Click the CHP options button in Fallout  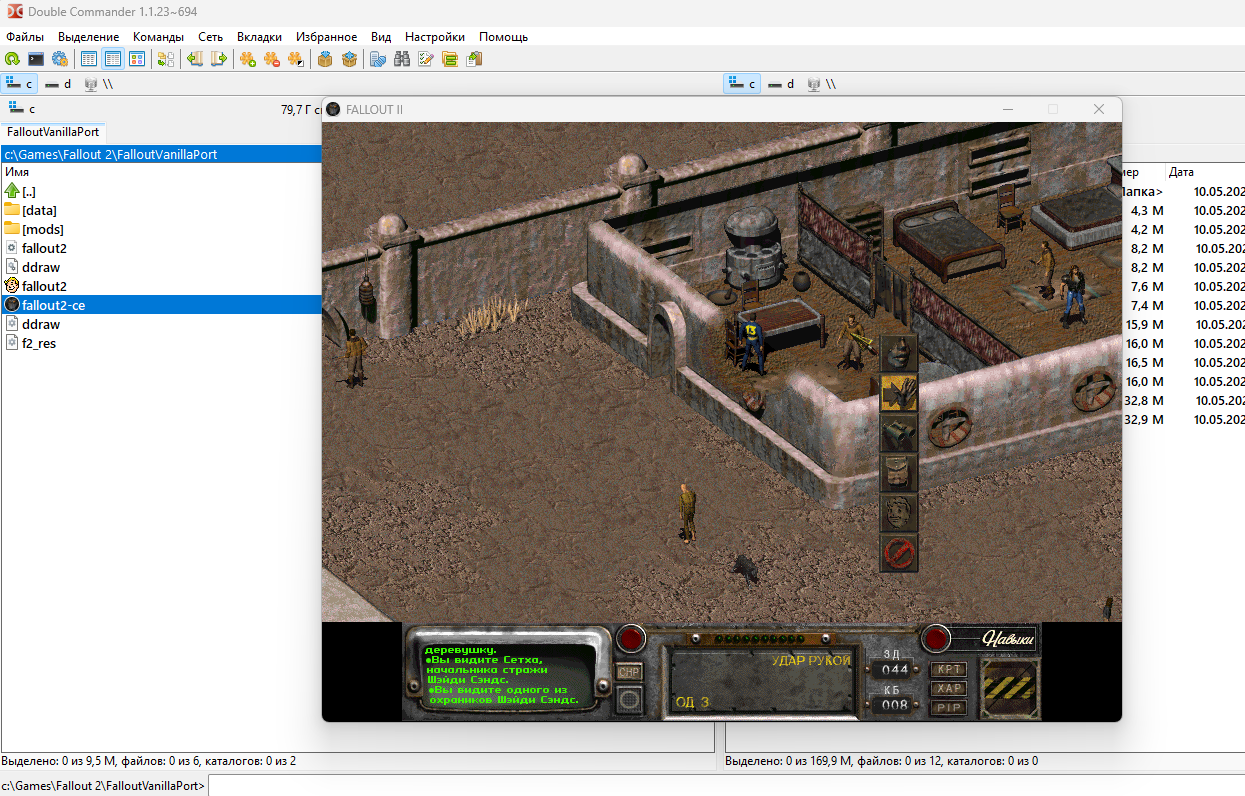coord(629,673)
